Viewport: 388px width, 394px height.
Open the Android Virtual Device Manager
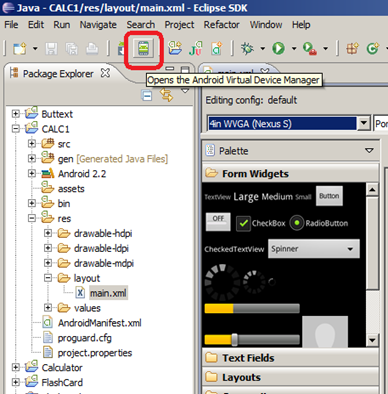click(x=143, y=49)
